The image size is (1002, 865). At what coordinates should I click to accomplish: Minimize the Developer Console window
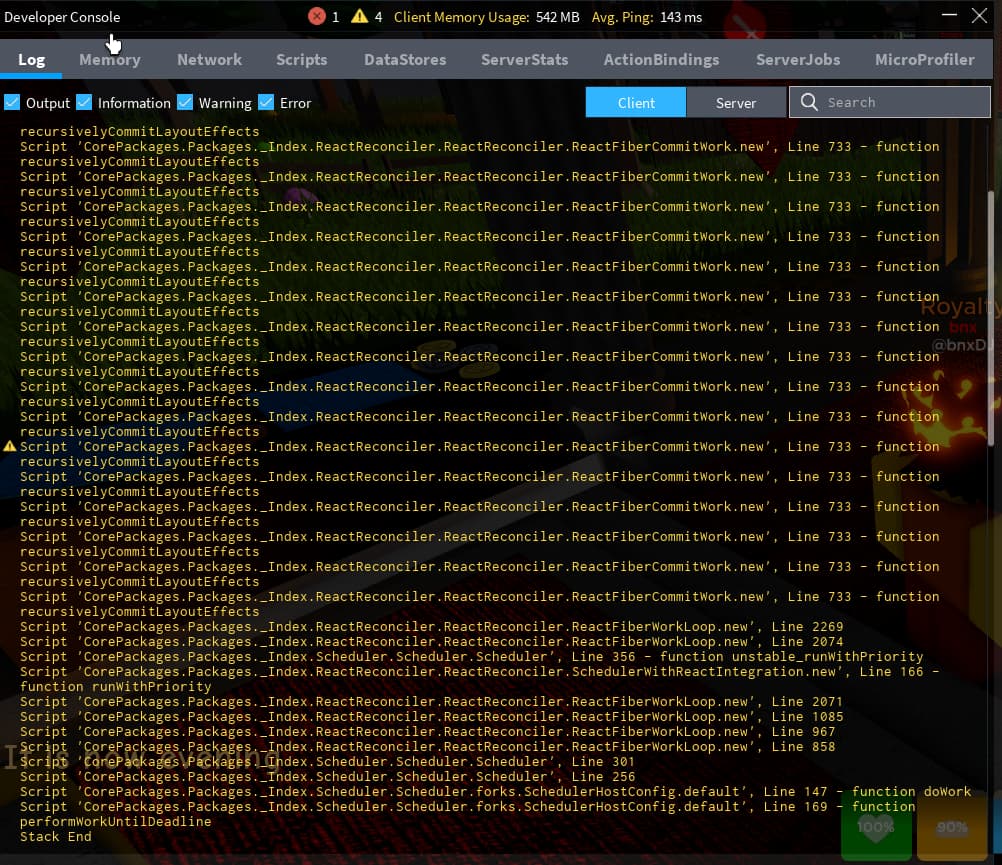click(x=950, y=15)
